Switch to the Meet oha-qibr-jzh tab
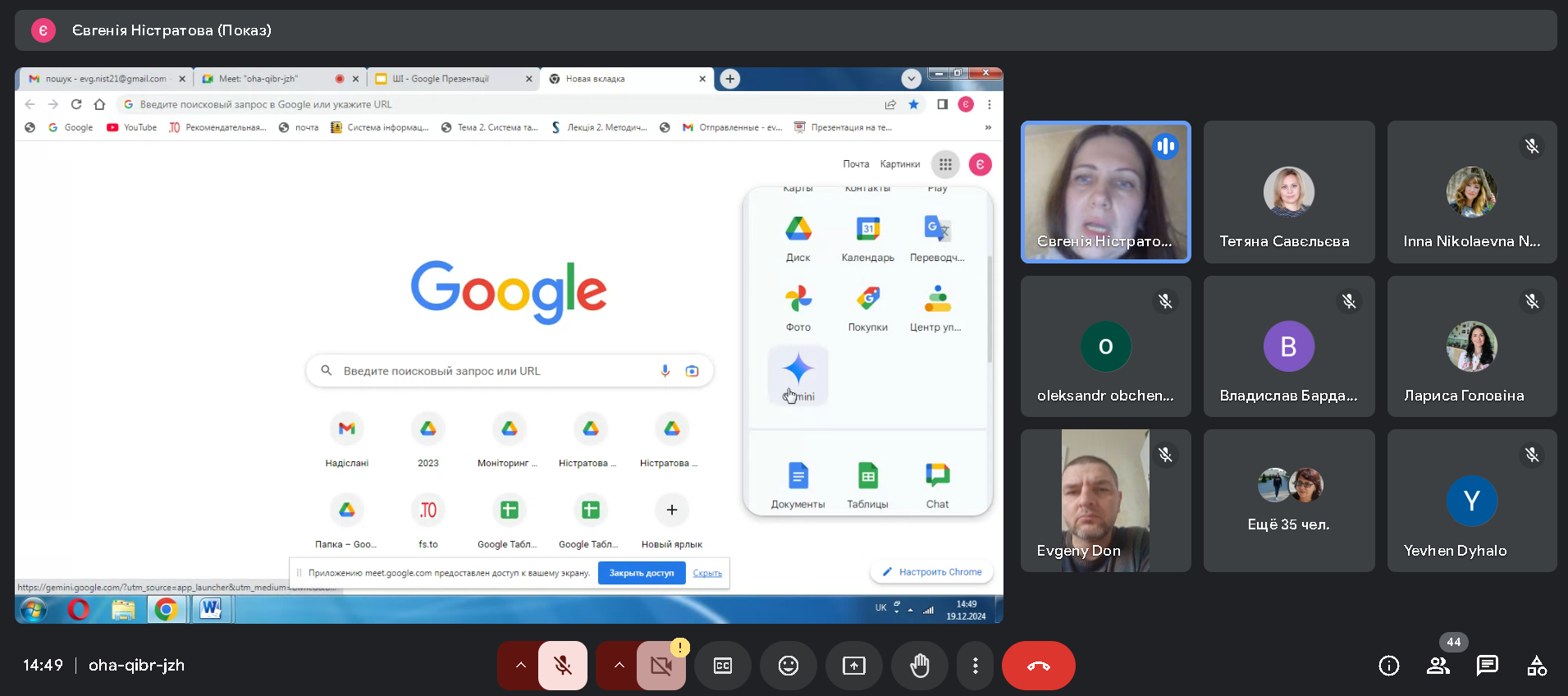1568x696 pixels. (x=281, y=79)
